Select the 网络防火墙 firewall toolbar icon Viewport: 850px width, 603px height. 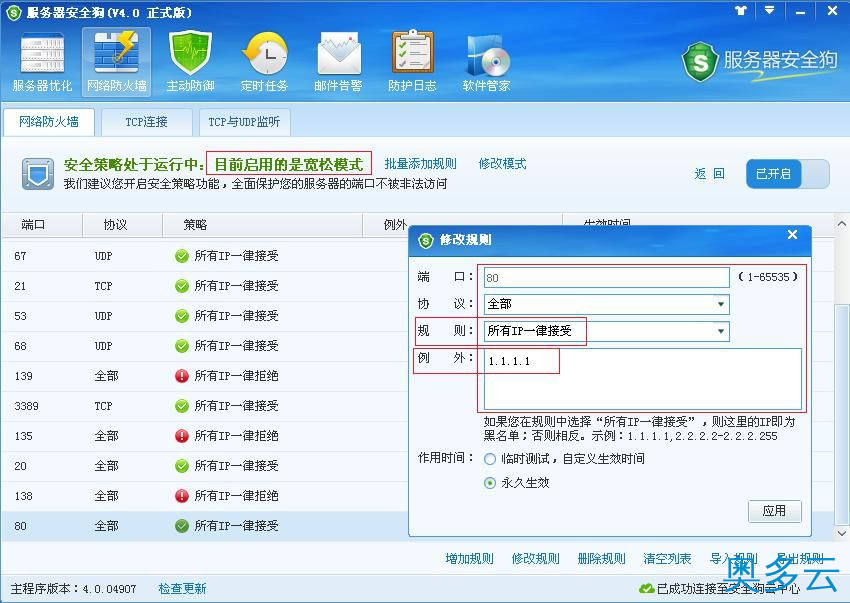[x=117, y=62]
